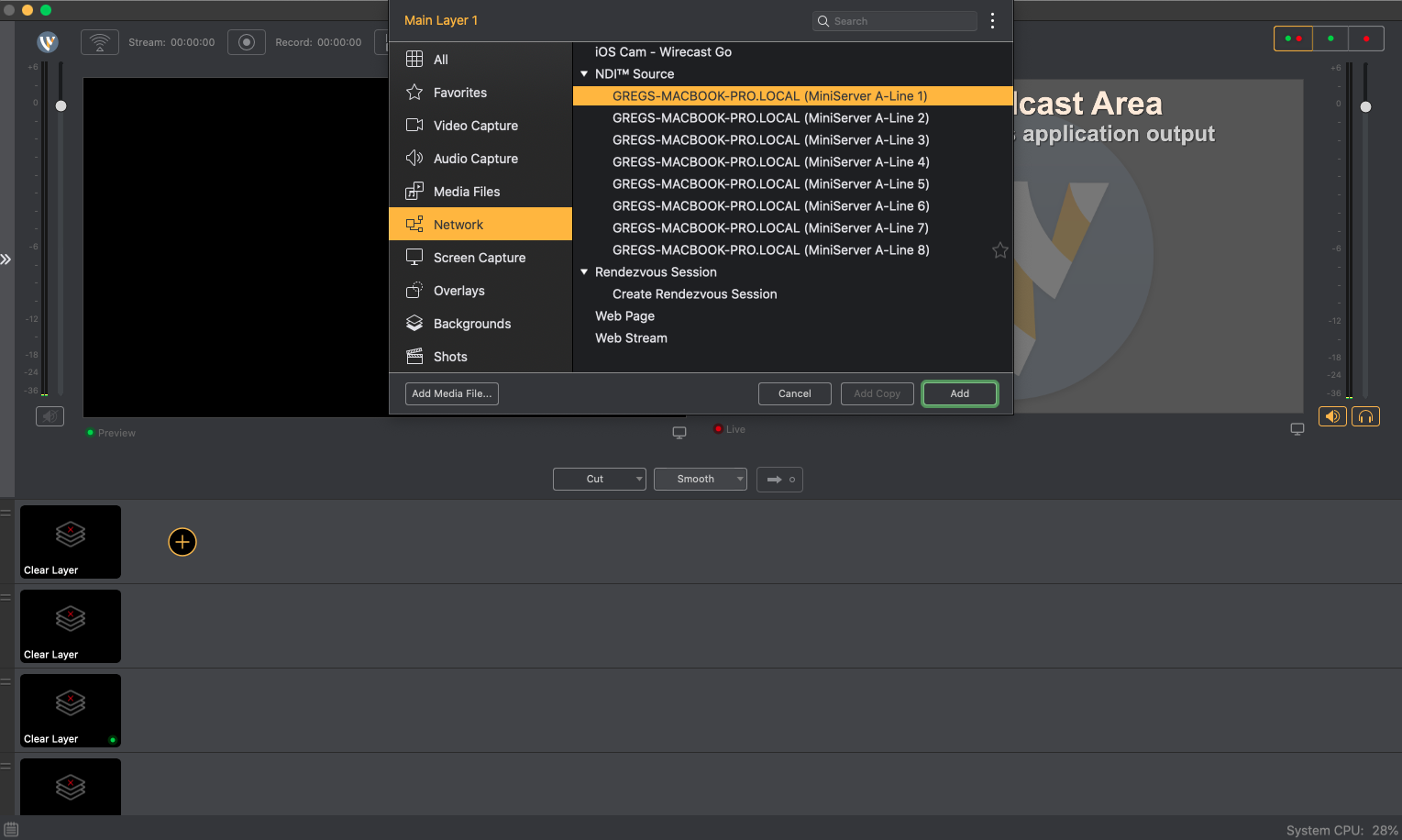Screen dimensions: 1402x840
Task: Click the Wirecast logo icon
Action: tap(47, 42)
